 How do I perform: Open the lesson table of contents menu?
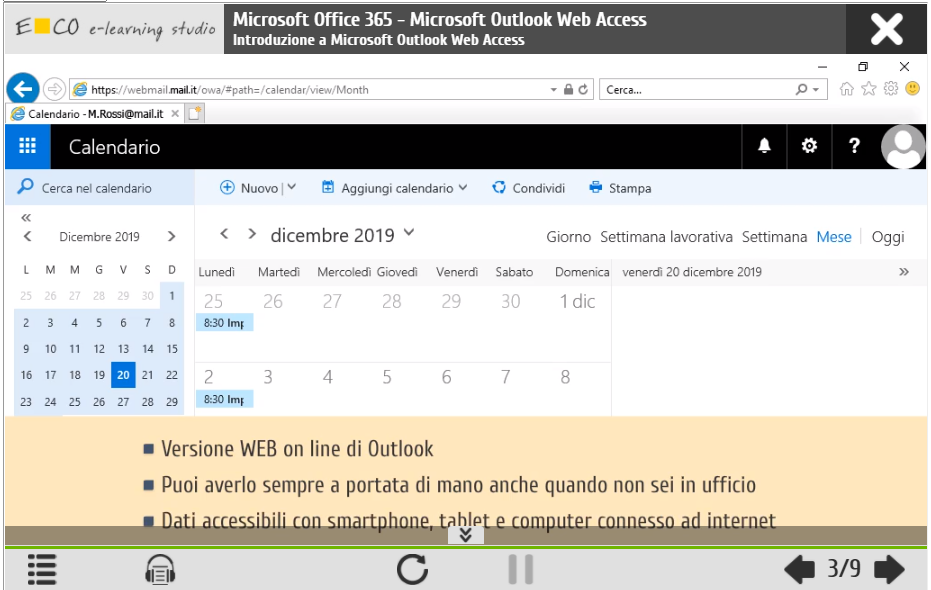42,569
